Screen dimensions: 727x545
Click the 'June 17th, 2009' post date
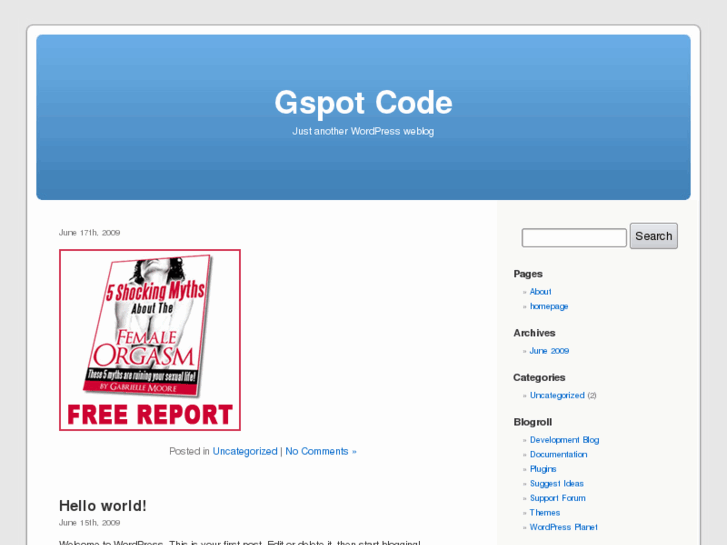coord(89,233)
